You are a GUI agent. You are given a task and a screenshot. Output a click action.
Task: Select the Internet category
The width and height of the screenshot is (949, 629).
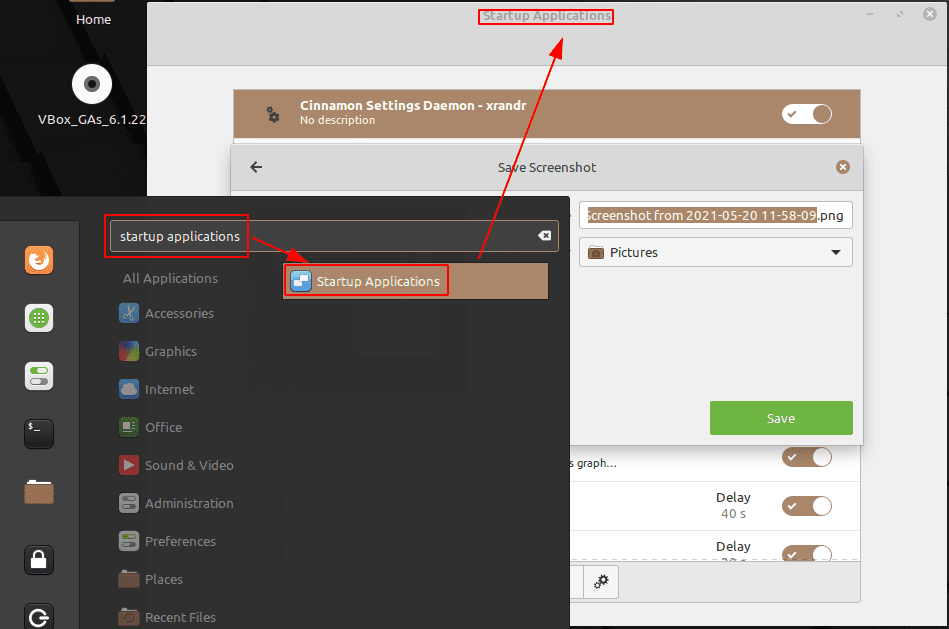point(157,389)
